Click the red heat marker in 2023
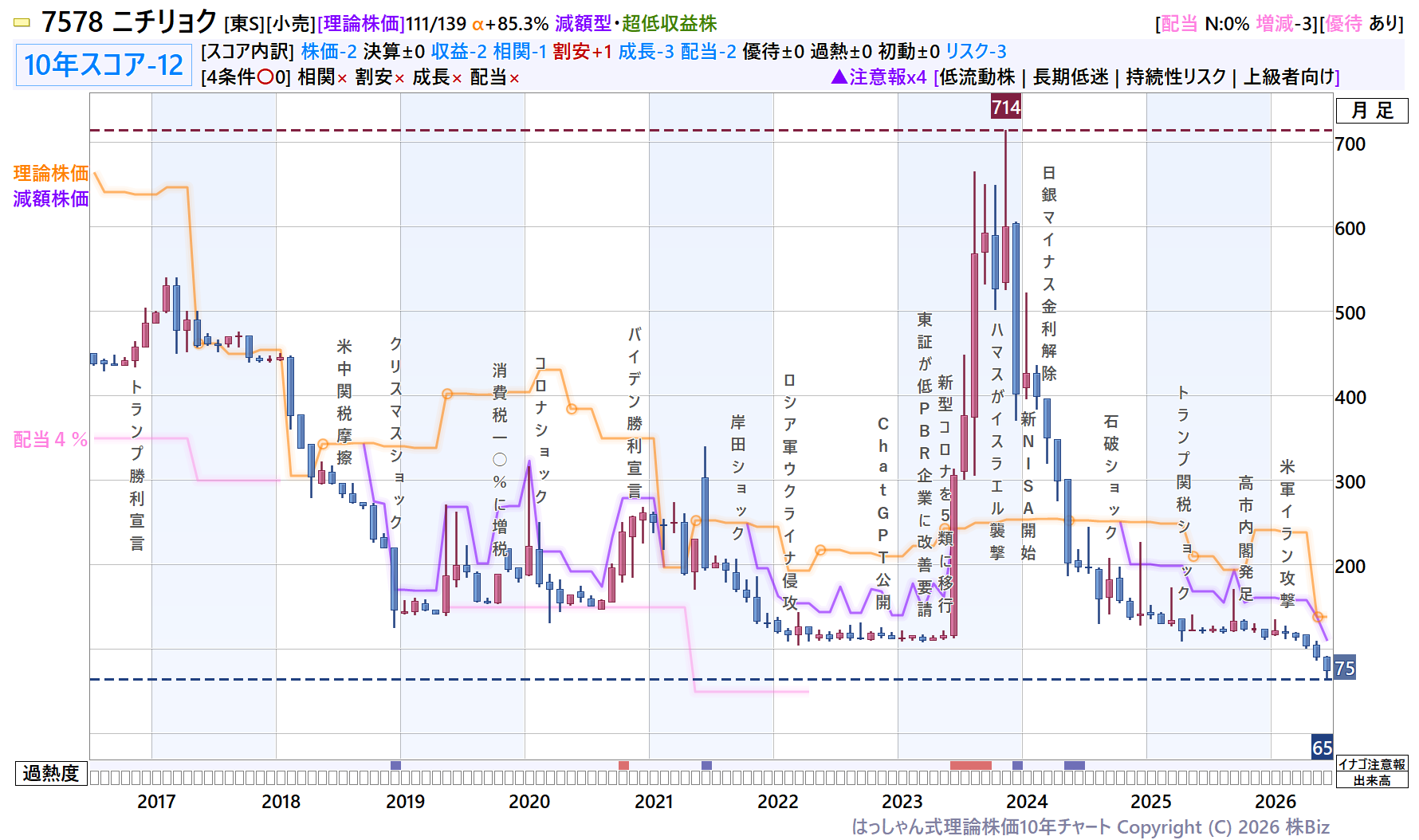This screenshot has width=1419, height=840. point(971,765)
